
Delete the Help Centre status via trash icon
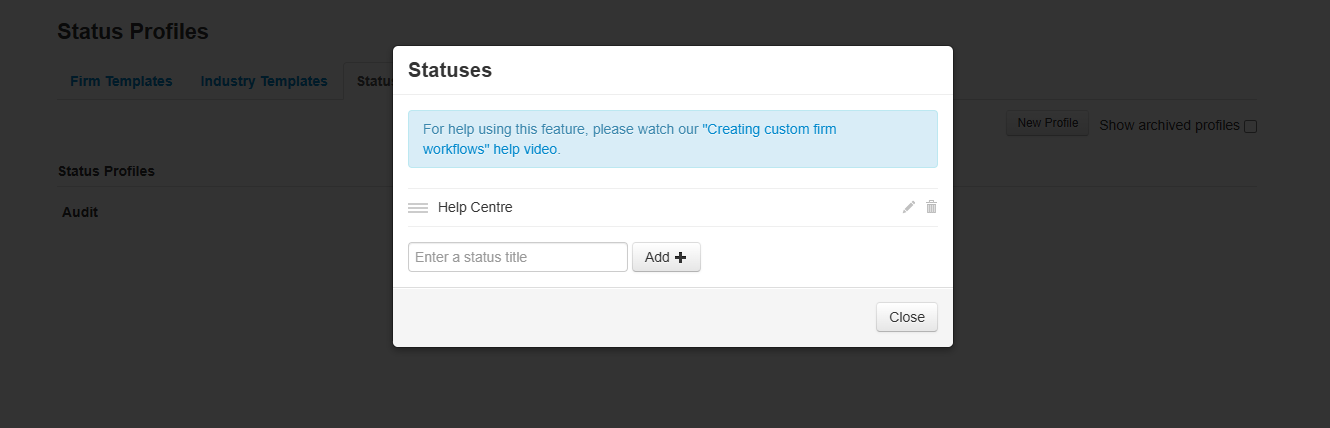[931, 207]
